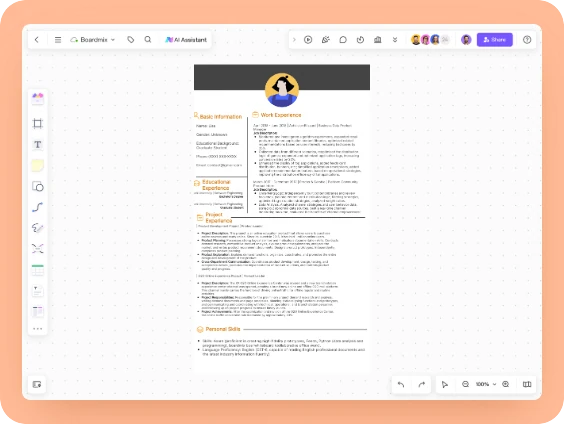The image size is (564, 424).
Task: Open the voting chart icon
Action: [x=377, y=40]
